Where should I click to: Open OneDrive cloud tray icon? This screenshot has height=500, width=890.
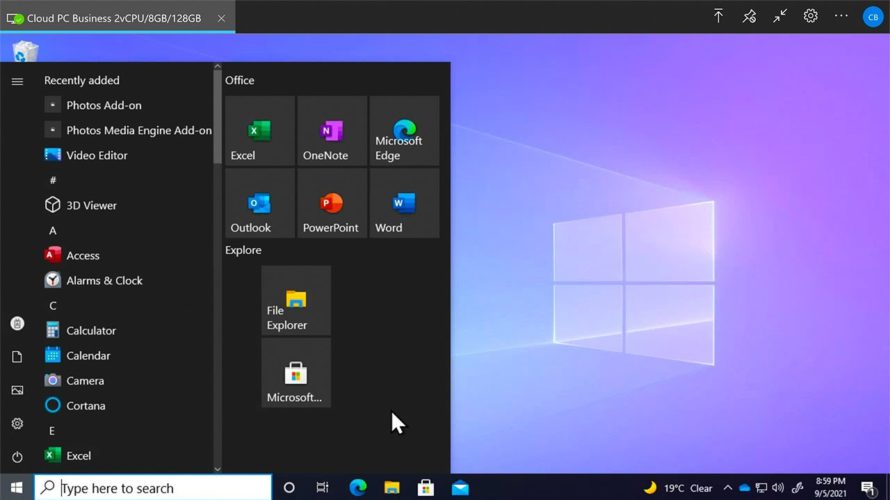pos(745,488)
